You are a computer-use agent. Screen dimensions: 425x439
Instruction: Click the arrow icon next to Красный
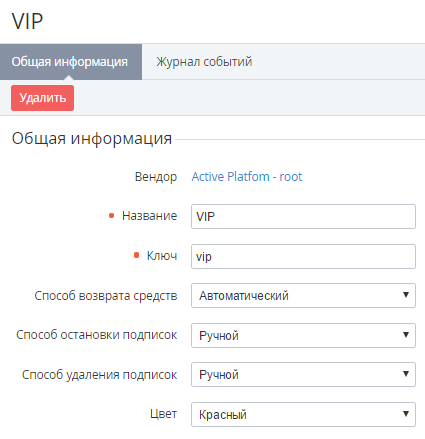406,414
